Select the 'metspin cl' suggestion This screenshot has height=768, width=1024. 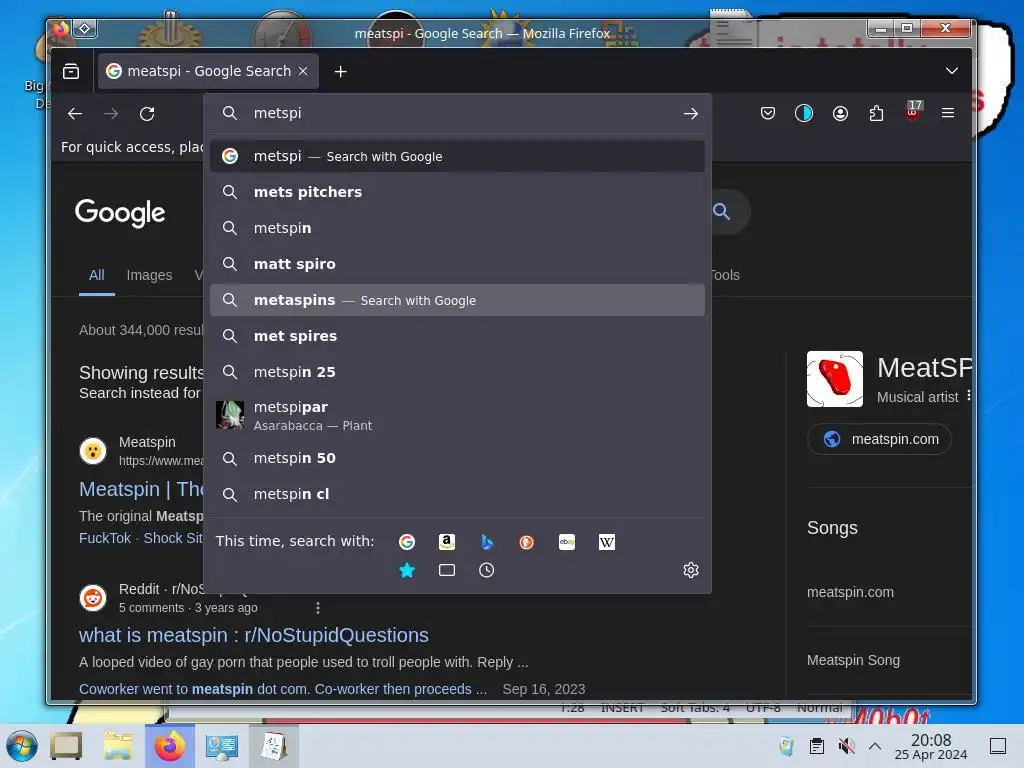tap(457, 494)
